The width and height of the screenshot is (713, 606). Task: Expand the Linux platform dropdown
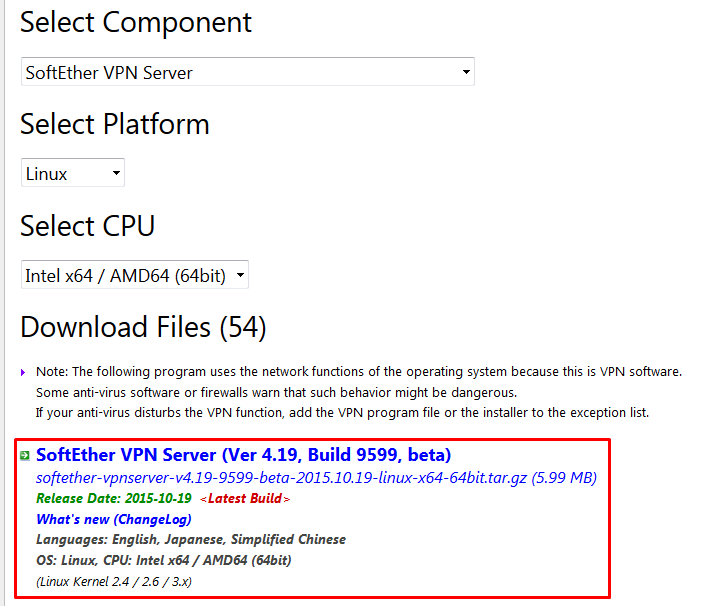click(x=73, y=173)
